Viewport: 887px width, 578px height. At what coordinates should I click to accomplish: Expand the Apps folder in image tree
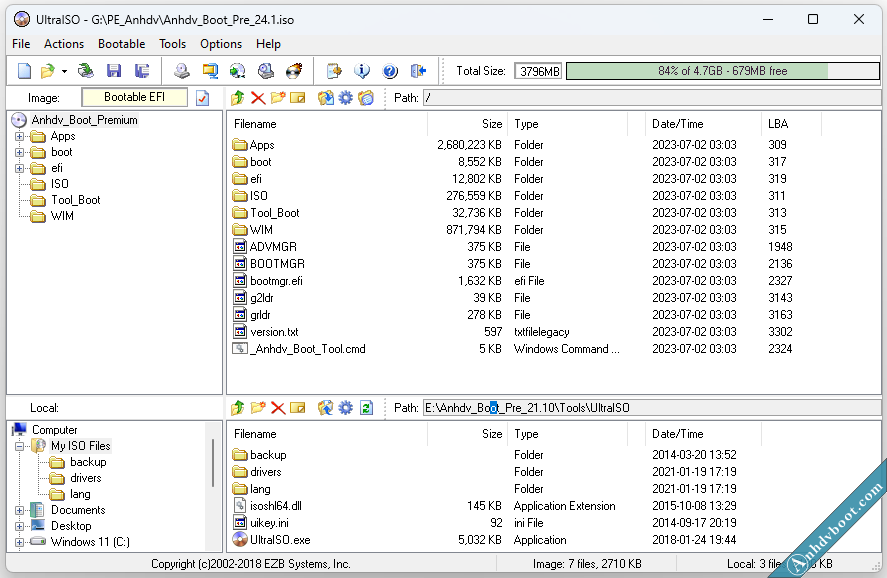click(x=19, y=136)
